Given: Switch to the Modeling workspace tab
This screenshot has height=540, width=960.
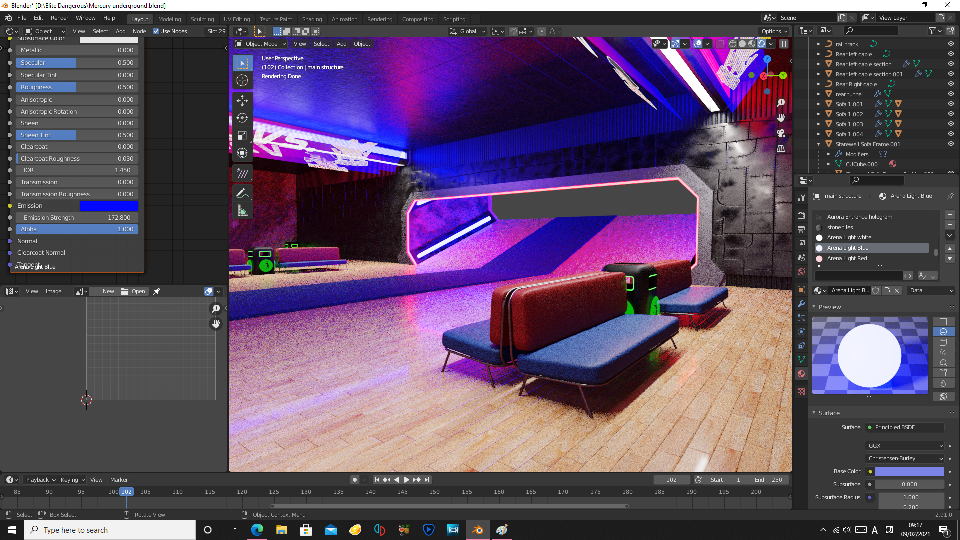Looking at the screenshot, I should point(170,19).
